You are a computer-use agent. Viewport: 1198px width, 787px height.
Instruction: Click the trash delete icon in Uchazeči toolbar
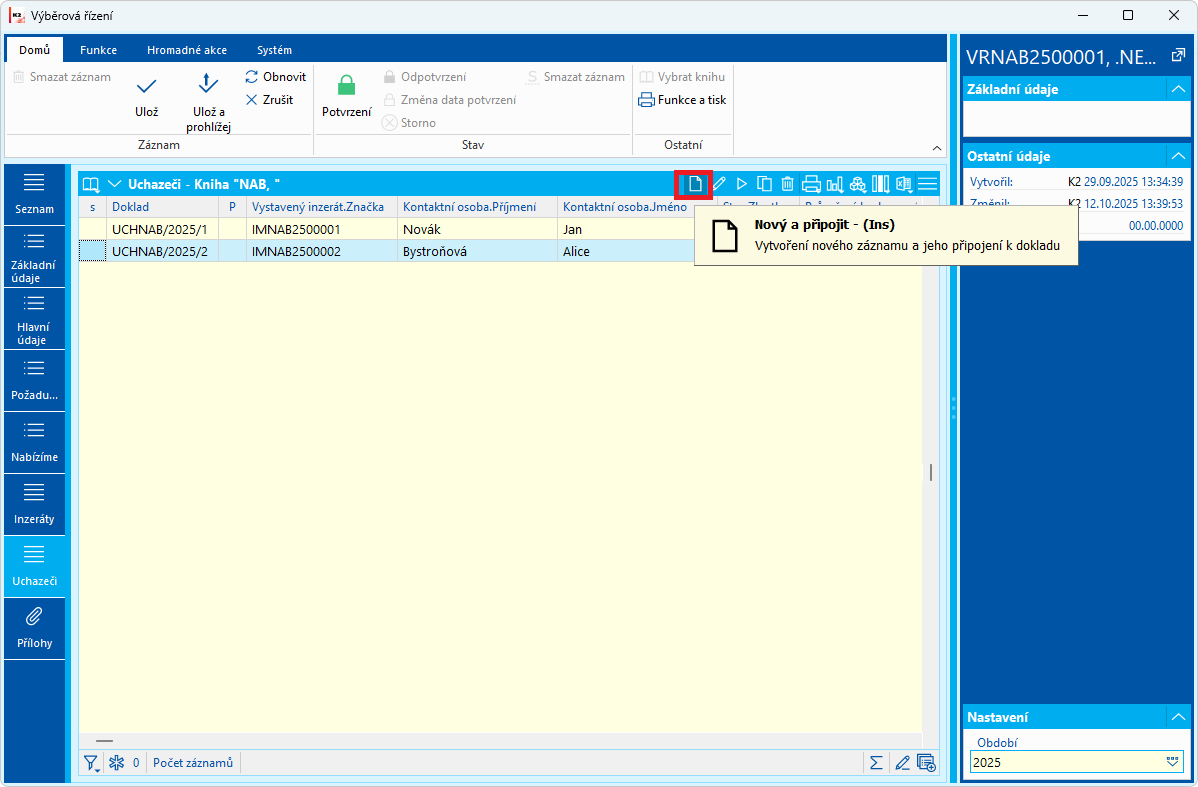(x=787, y=184)
